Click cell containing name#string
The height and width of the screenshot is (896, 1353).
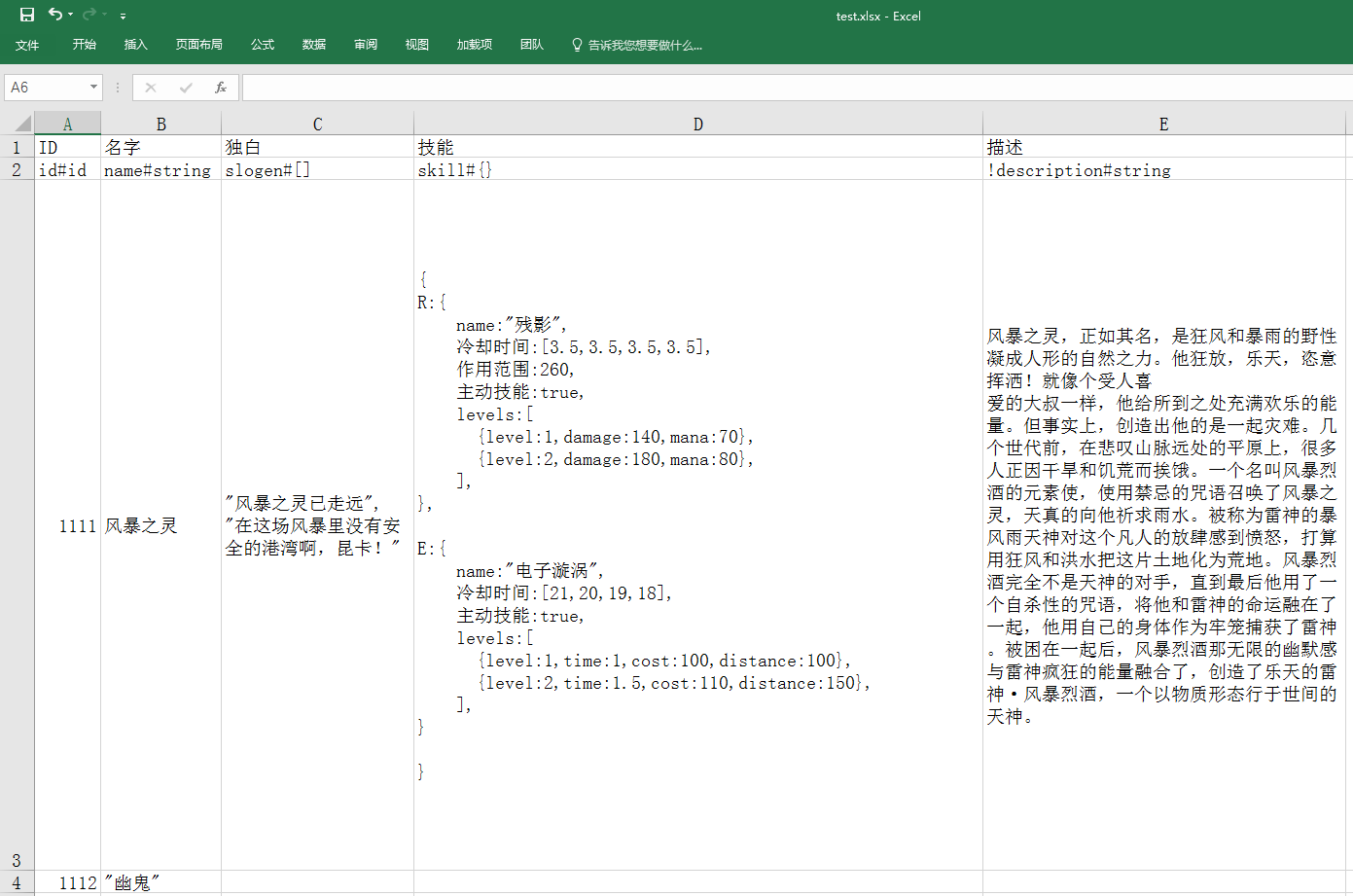[x=161, y=169]
